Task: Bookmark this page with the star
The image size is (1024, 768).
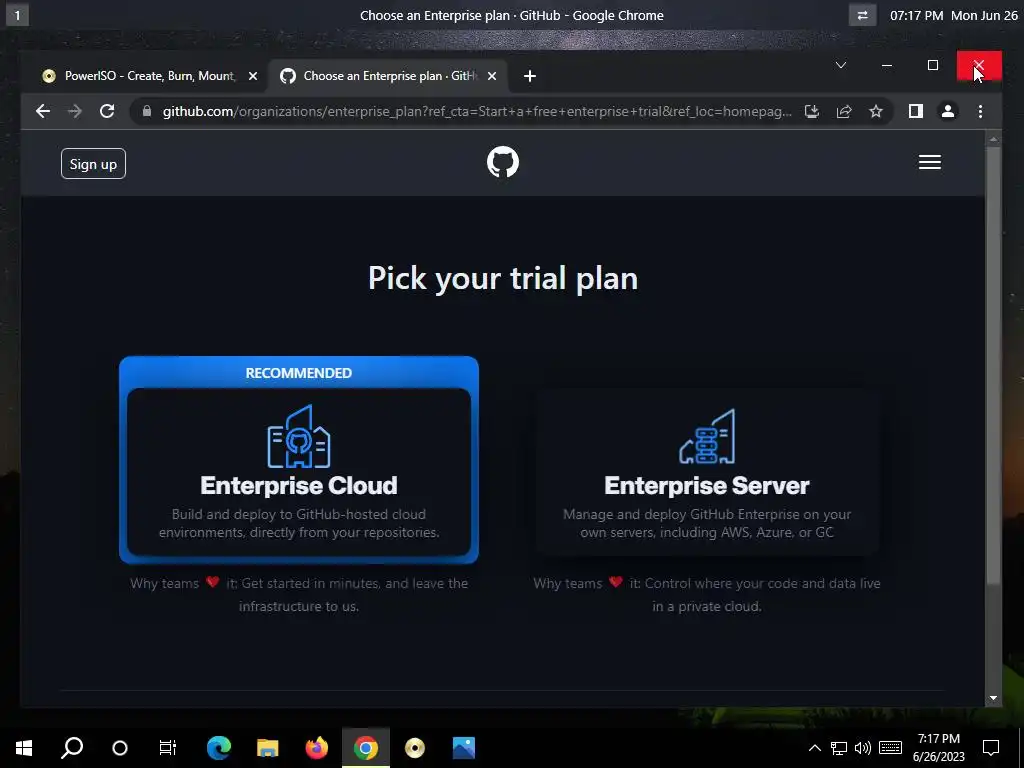Action: pos(876,112)
